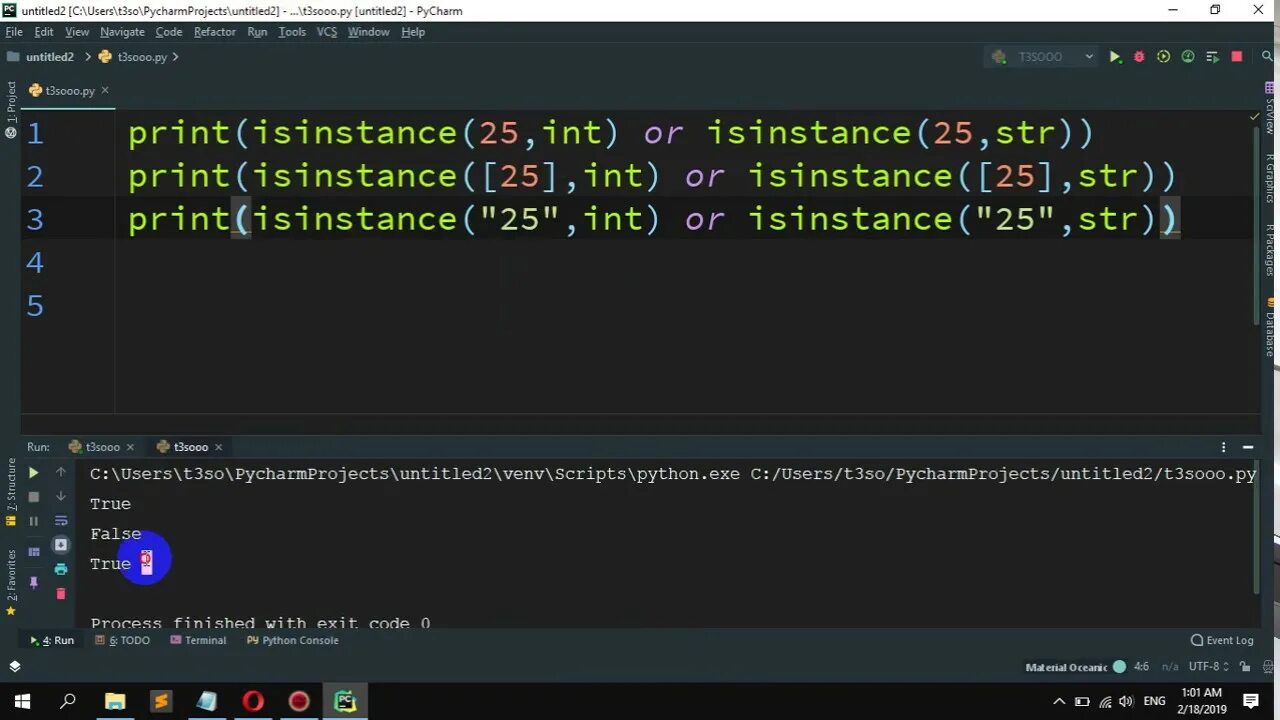This screenshot has height=720, width=1280.
Task: Open the Event Log
Action: [1222, 640]
